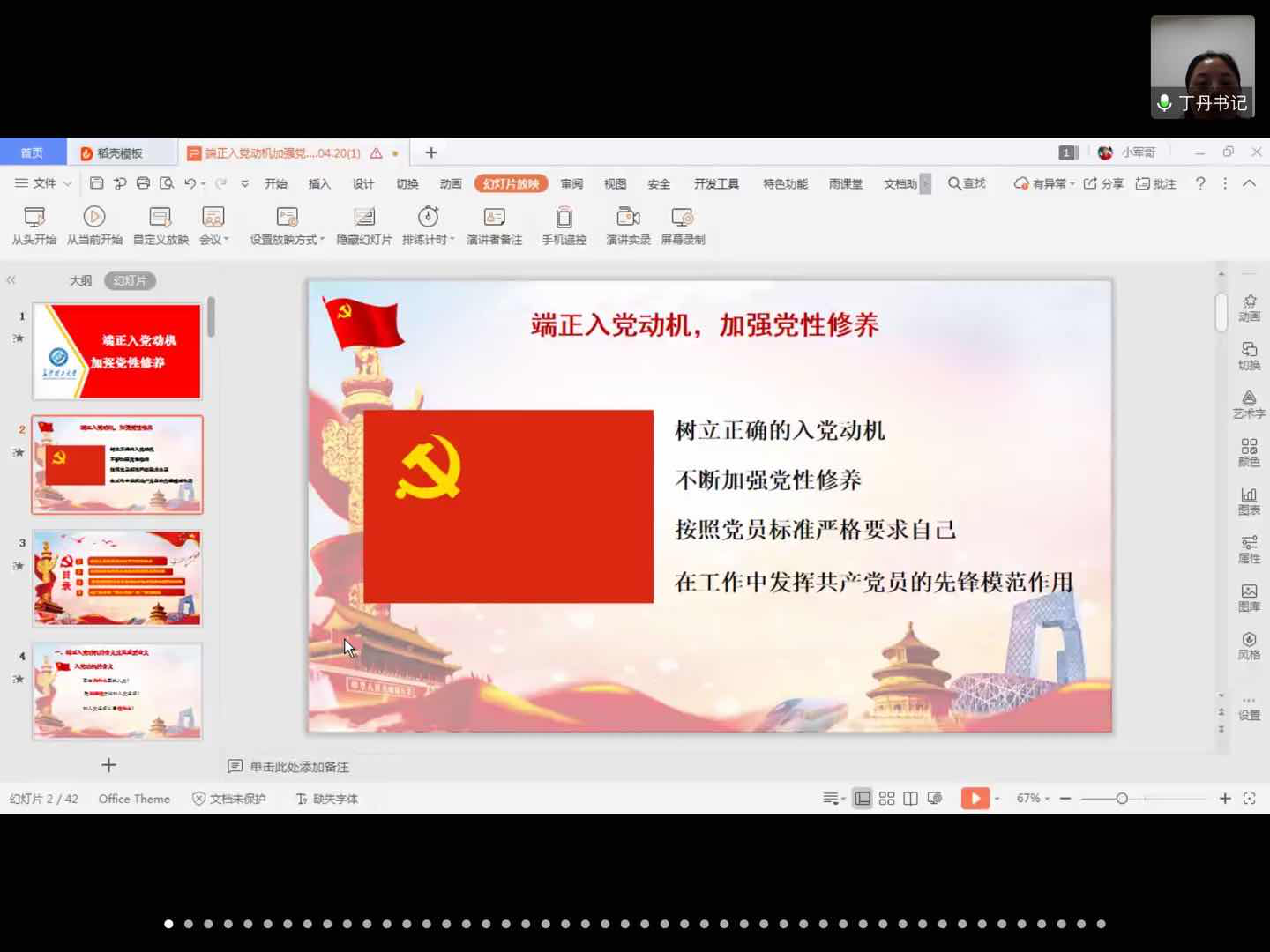Select slide 3 thumbnail in the panel
The height and width of the screenshot is (952, 1270).
tap(117, 578)
